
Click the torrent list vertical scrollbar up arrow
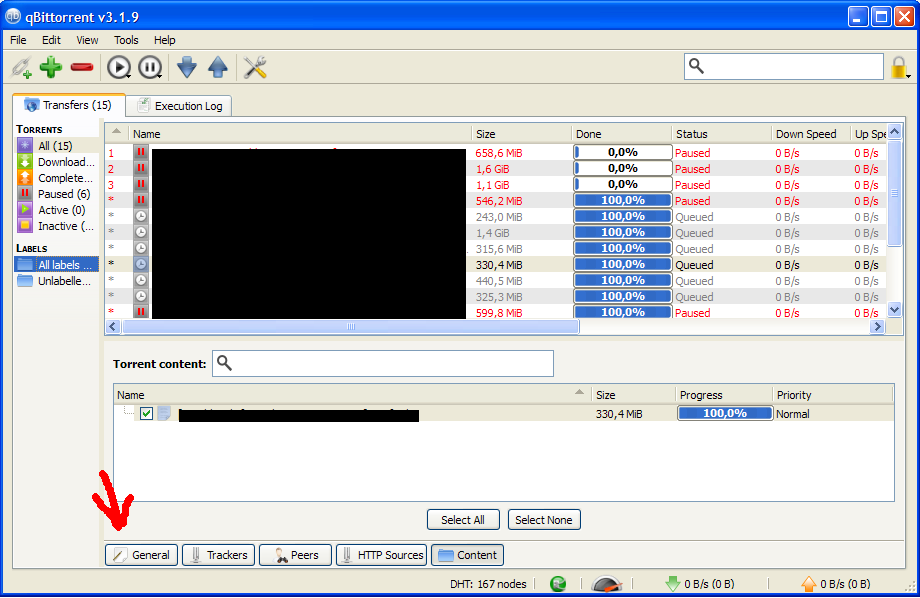894,131
